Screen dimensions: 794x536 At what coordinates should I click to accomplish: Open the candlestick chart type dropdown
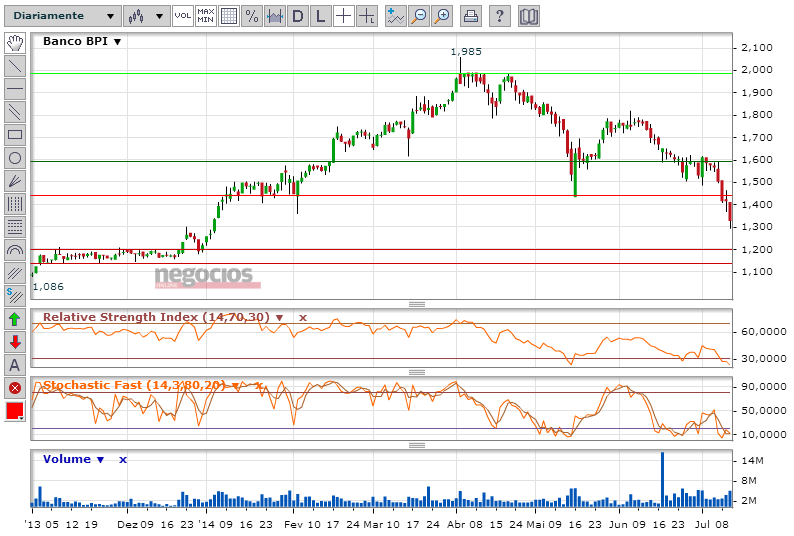(146, 16)
